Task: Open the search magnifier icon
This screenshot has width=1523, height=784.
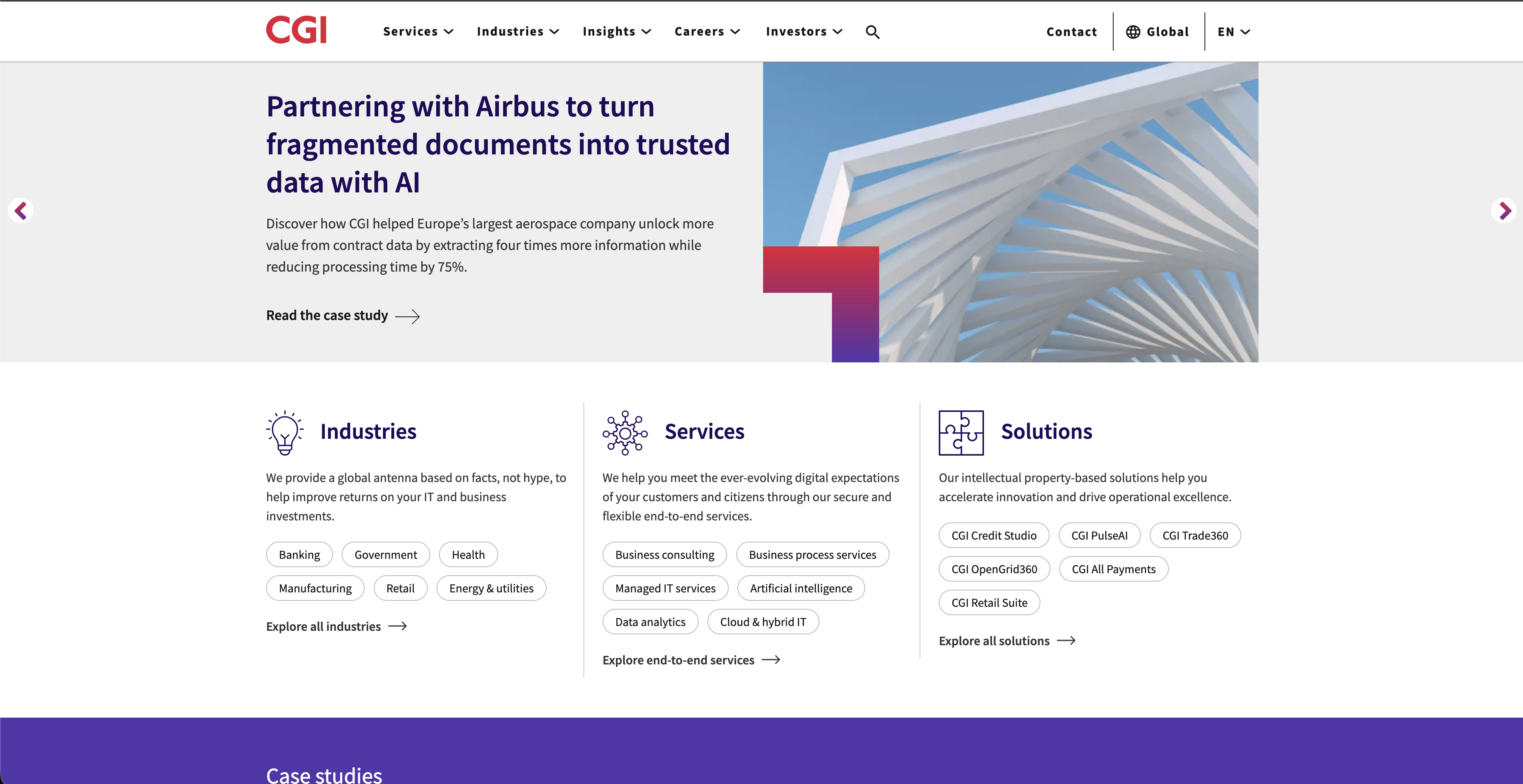Action: tap(873, 32)
